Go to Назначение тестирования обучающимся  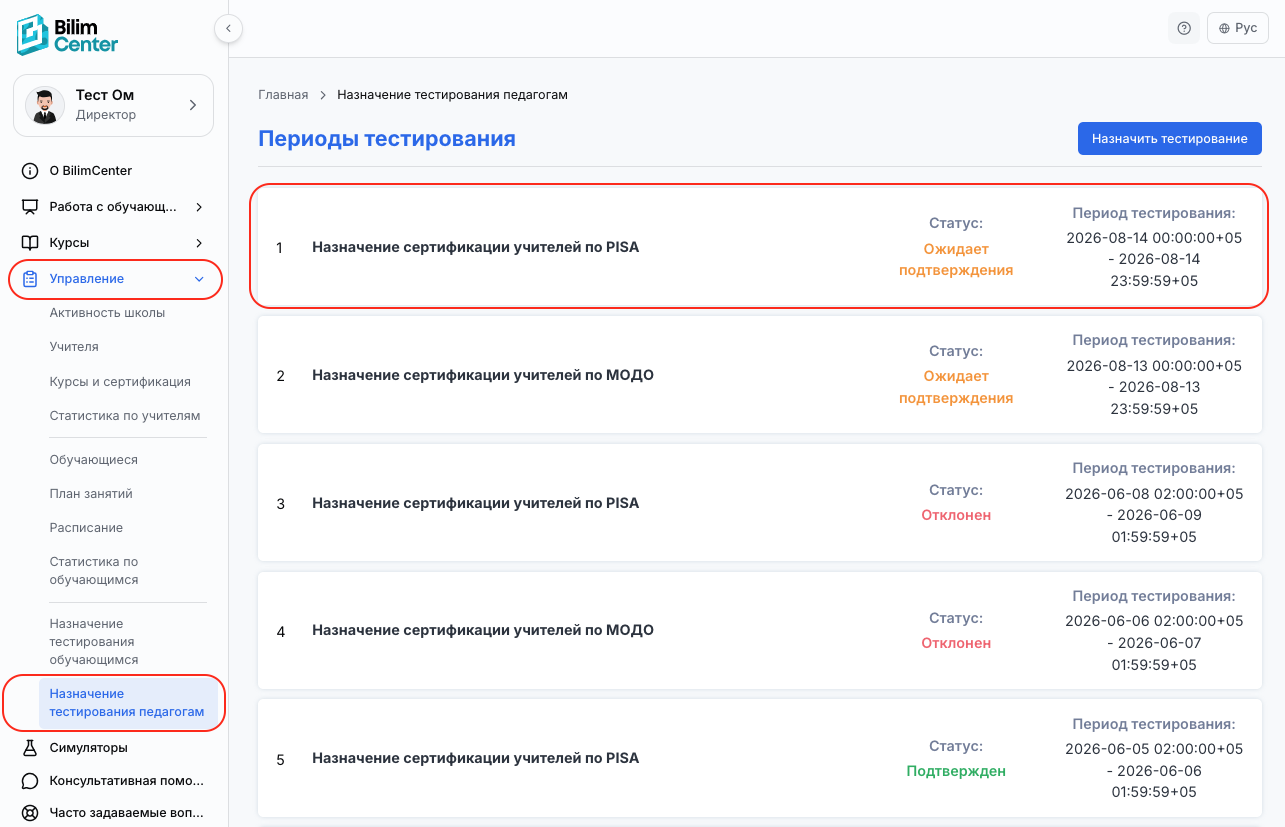pyautogui.click(x=94, y=642)
